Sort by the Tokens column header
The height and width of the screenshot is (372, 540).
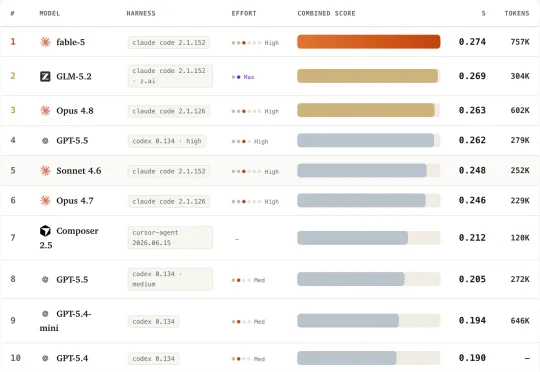pyautogui.click(x=517, y=13)
